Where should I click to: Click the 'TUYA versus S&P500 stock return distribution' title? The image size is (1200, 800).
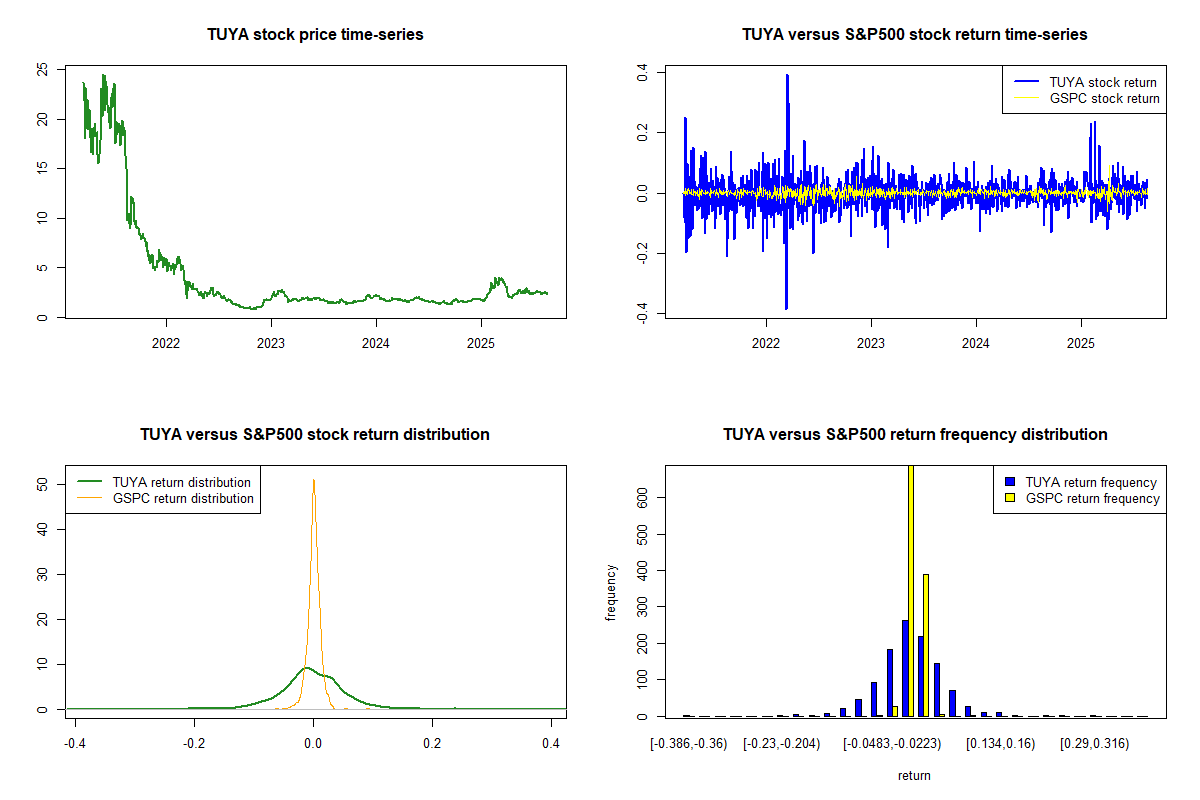(315, 434)
